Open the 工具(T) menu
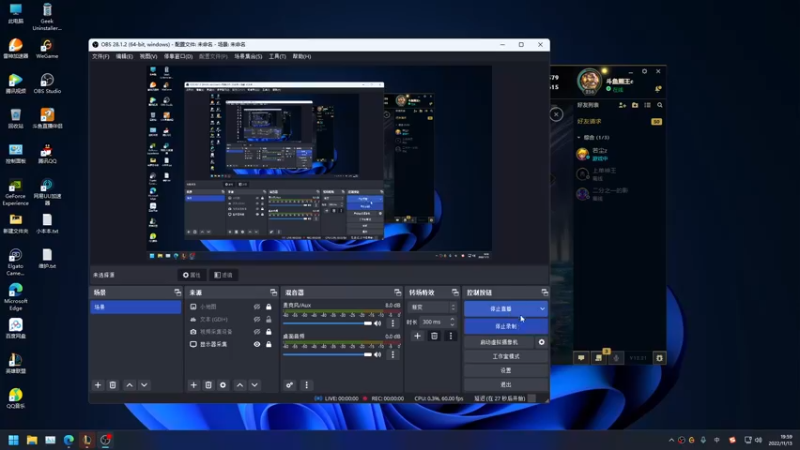The width and height of the screenshot is (800, 450). pos(278,56)
